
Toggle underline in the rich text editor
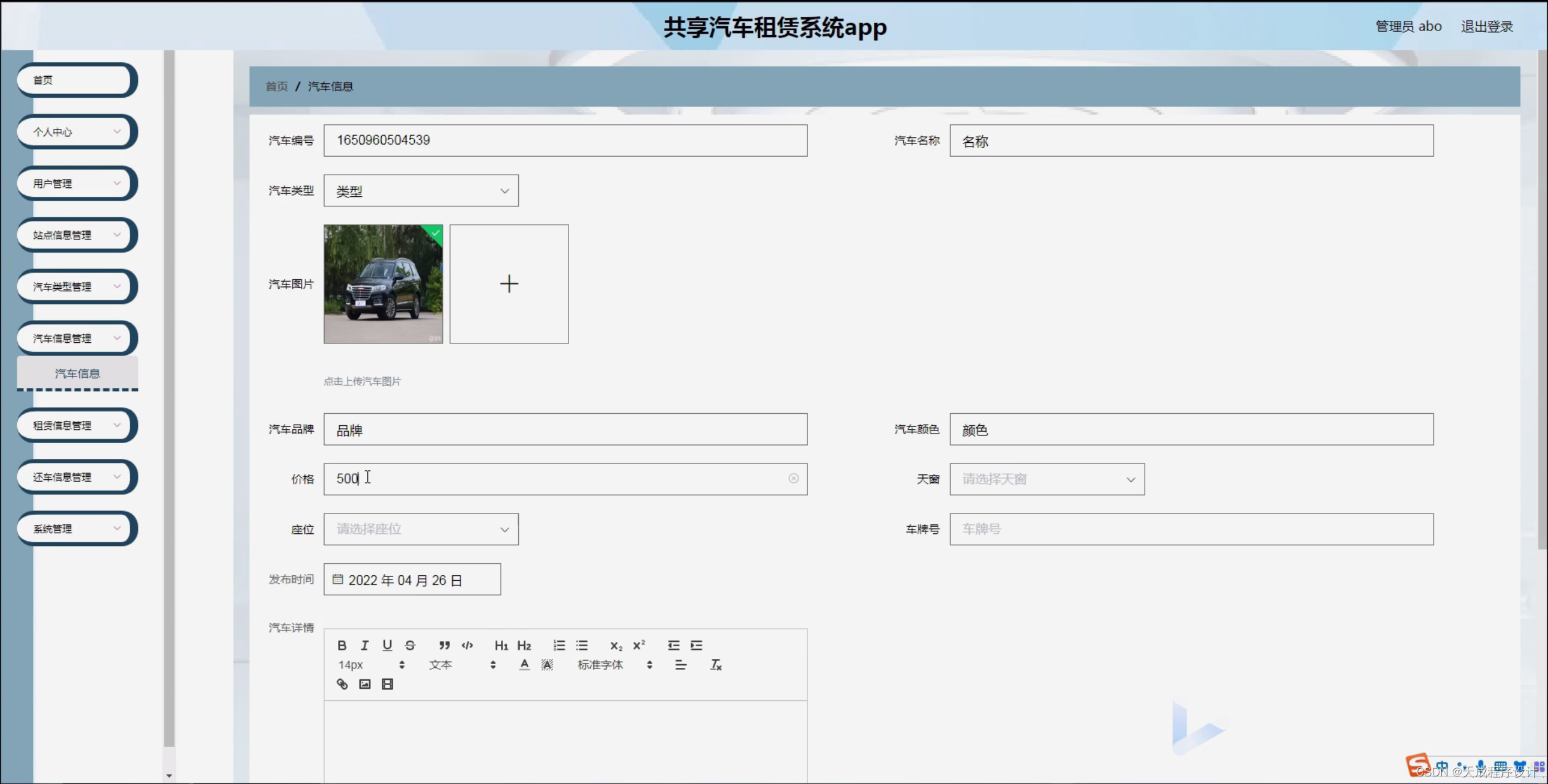click(387, 645)
